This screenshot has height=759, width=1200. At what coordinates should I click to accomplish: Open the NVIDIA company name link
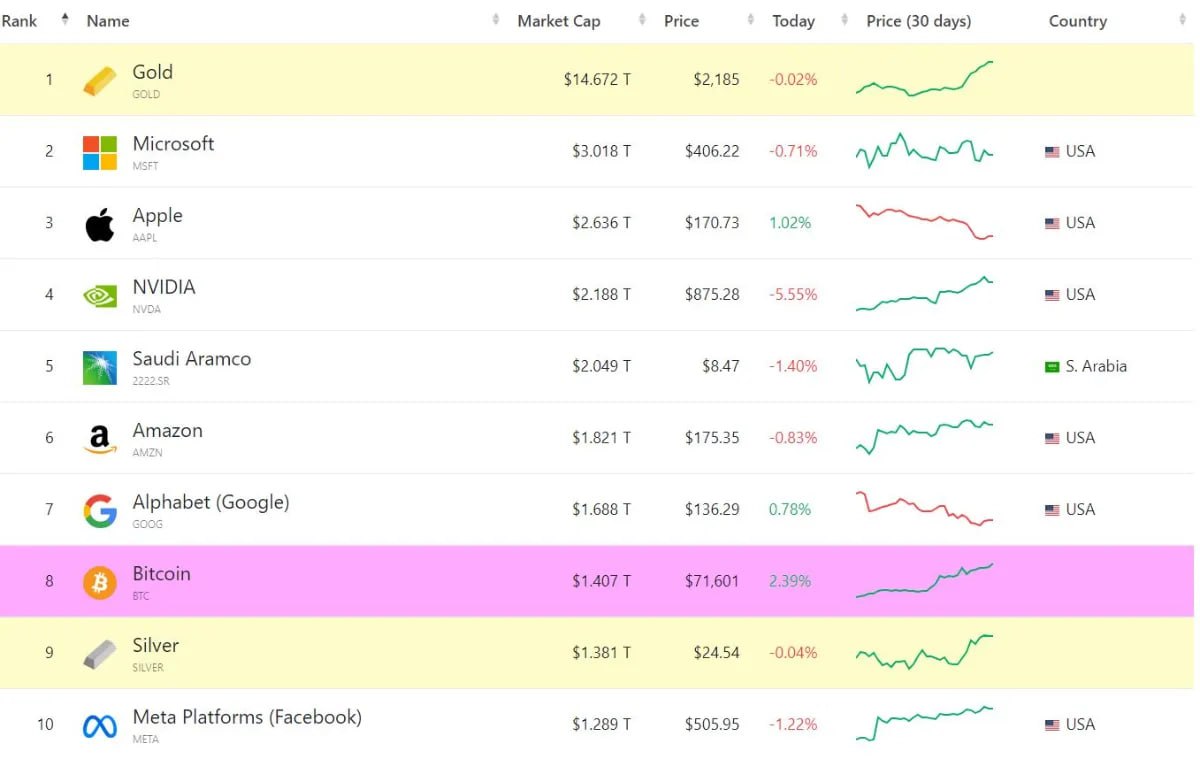164,287
